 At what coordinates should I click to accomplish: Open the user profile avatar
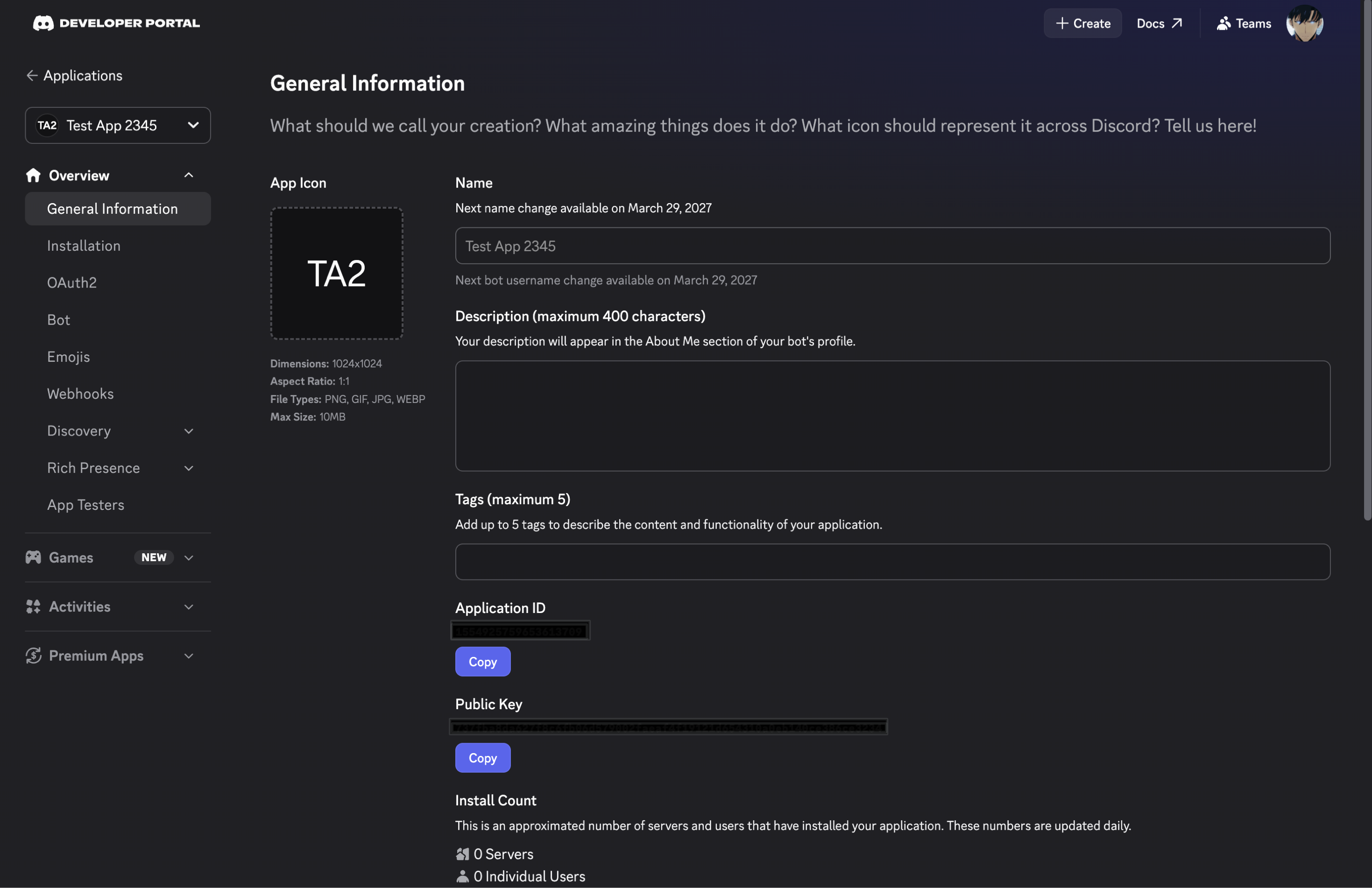click(x=1305, y=23)
